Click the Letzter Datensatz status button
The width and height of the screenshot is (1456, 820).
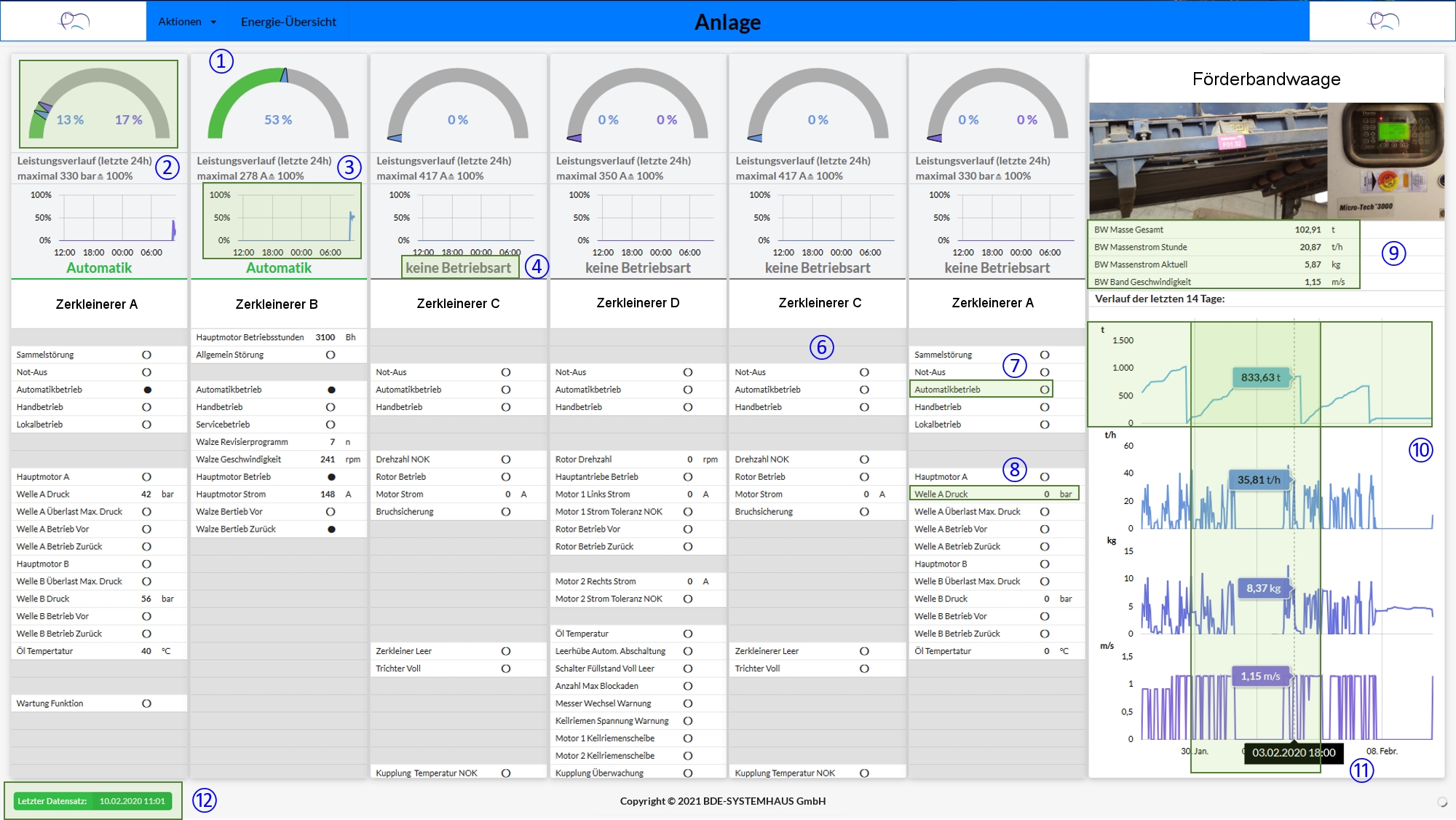[93, 801]
